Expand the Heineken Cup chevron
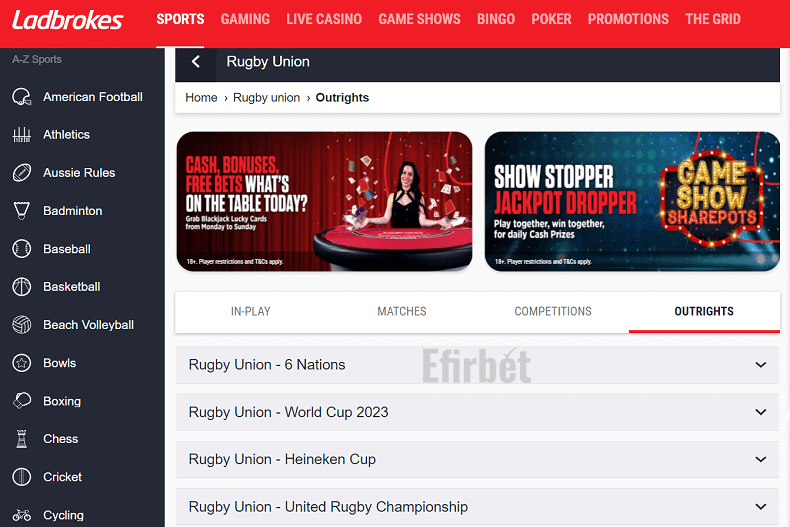790x527 pixels. coord(761,459)
